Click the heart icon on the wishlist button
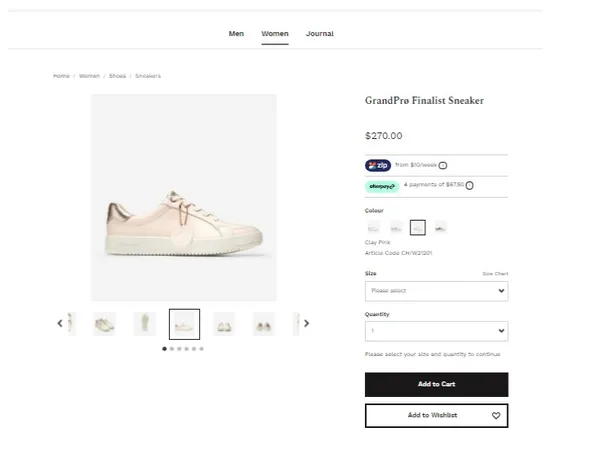The width and height of the screenshot is (600, 469). [496, 415]
